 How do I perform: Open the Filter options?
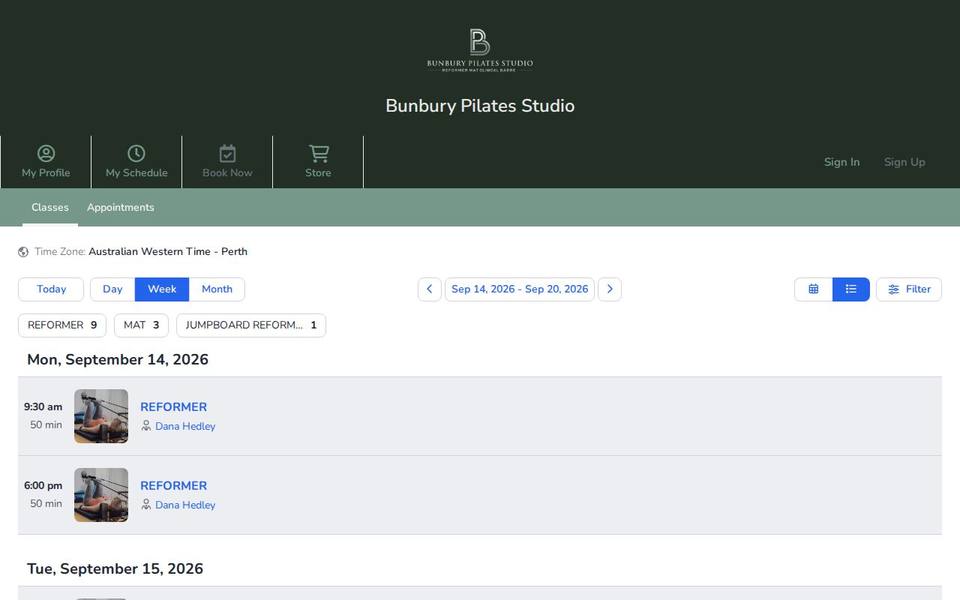tap(909, 289)
